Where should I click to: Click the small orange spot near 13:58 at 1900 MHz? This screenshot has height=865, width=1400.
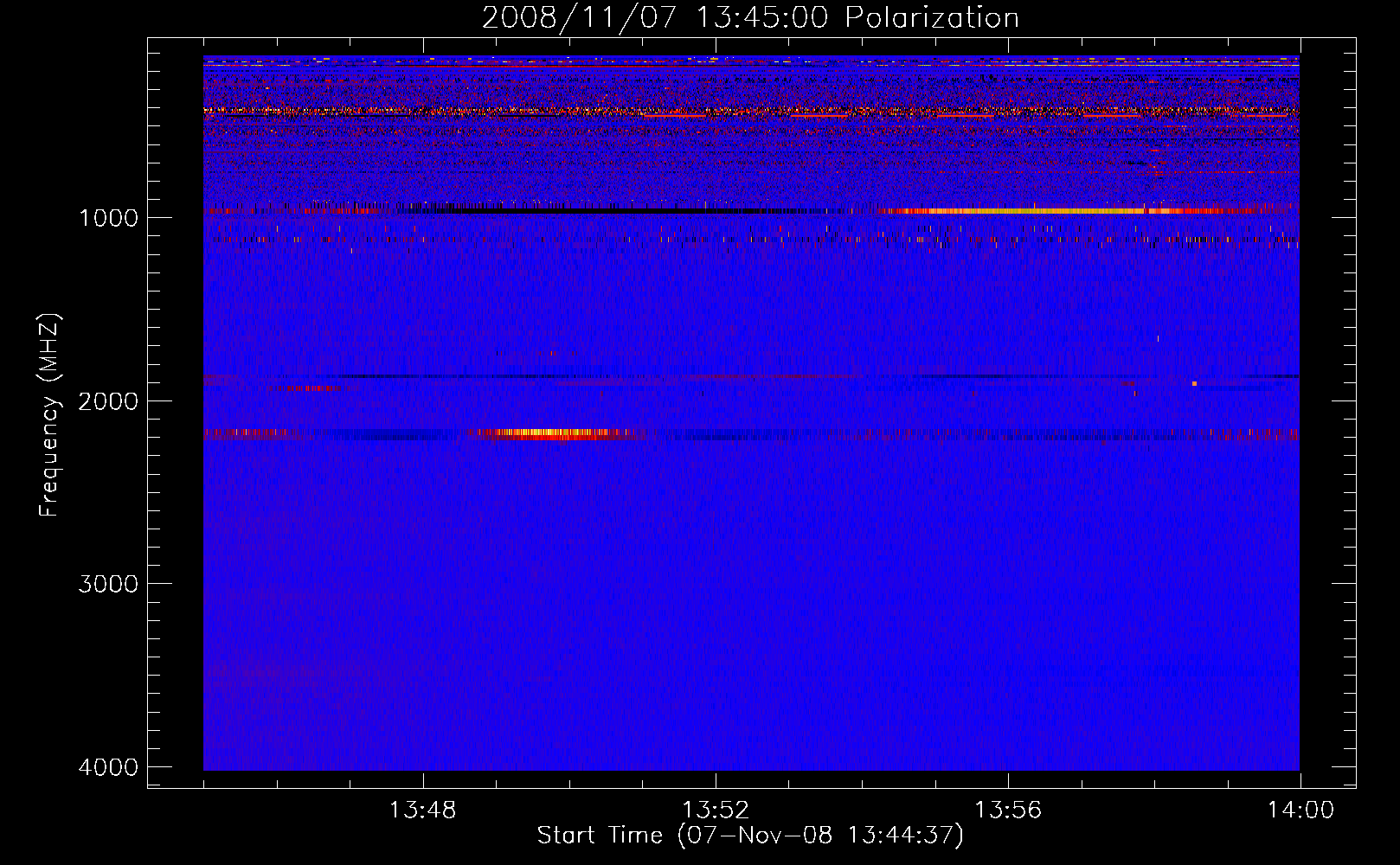tap(1194, 383)
